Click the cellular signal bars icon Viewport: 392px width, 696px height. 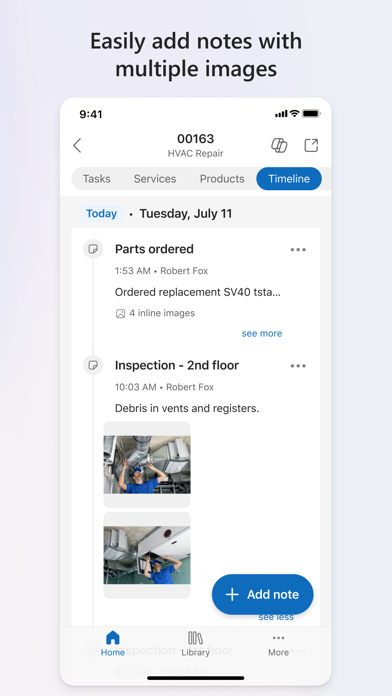pos(281,114)
